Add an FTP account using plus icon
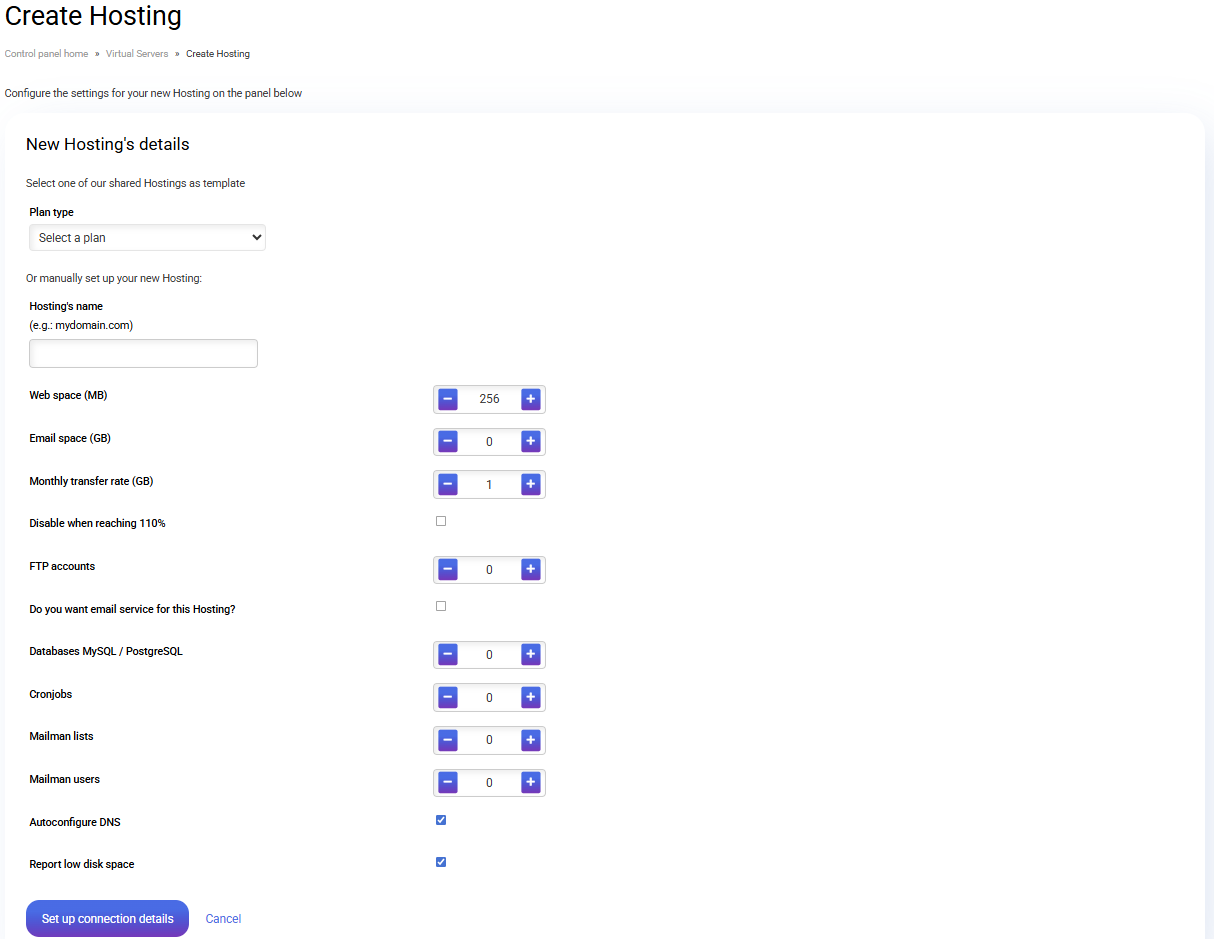This screenshot has width=1214, height=939. click(x=530, y=569)
